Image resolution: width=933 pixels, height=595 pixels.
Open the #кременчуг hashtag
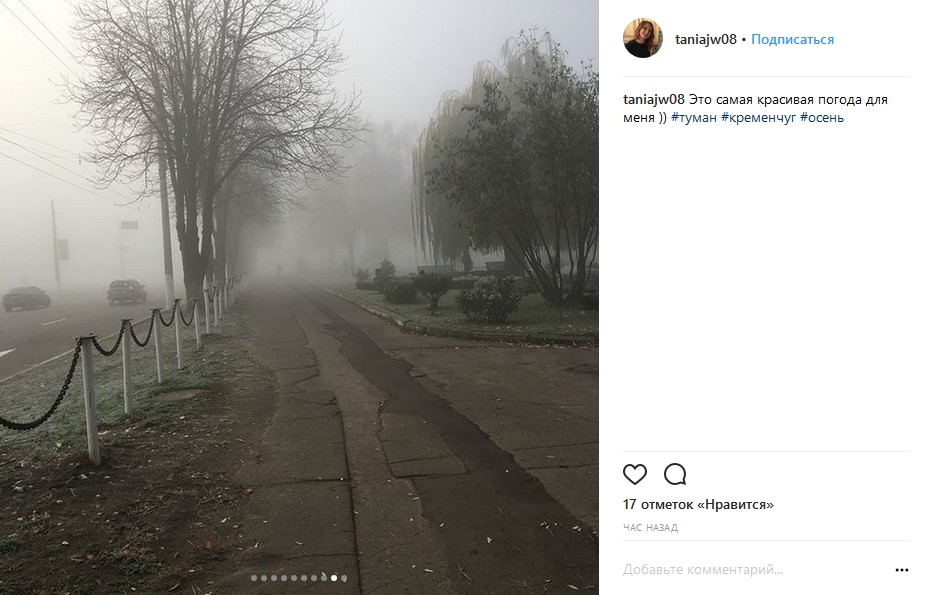pyautogui.click(x=758, y=117)
